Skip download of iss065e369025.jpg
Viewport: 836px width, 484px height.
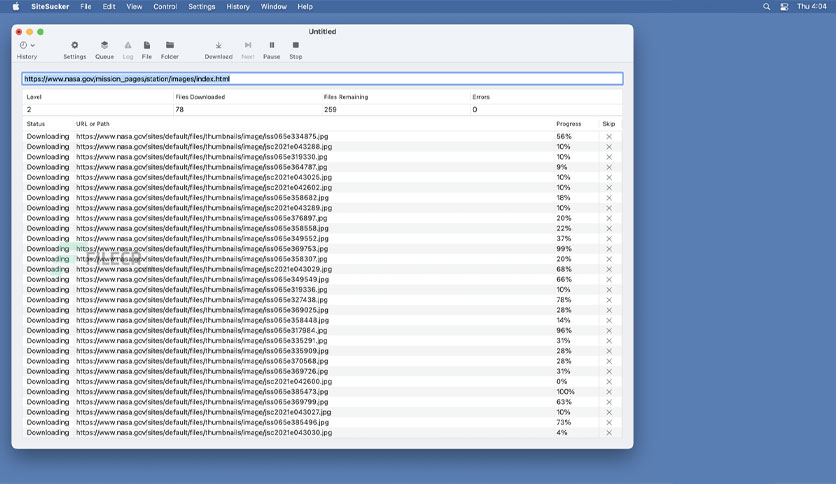click(x=609, y=310)
